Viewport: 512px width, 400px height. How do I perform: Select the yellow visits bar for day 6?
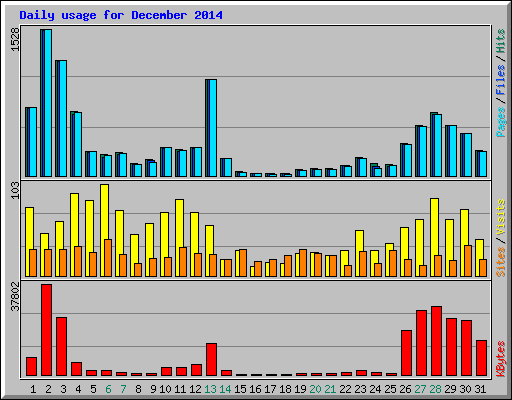click(x=104, y=231)
